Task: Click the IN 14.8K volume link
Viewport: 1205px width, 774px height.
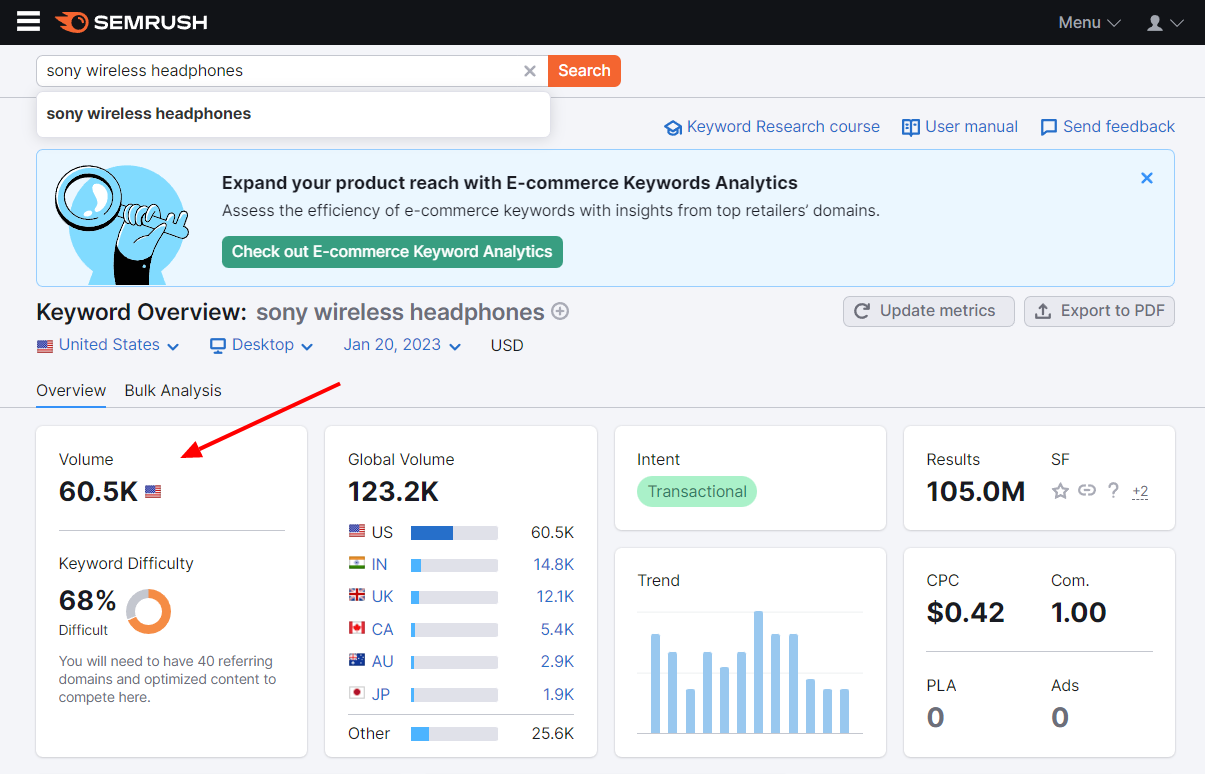Action: coord(553,565)
